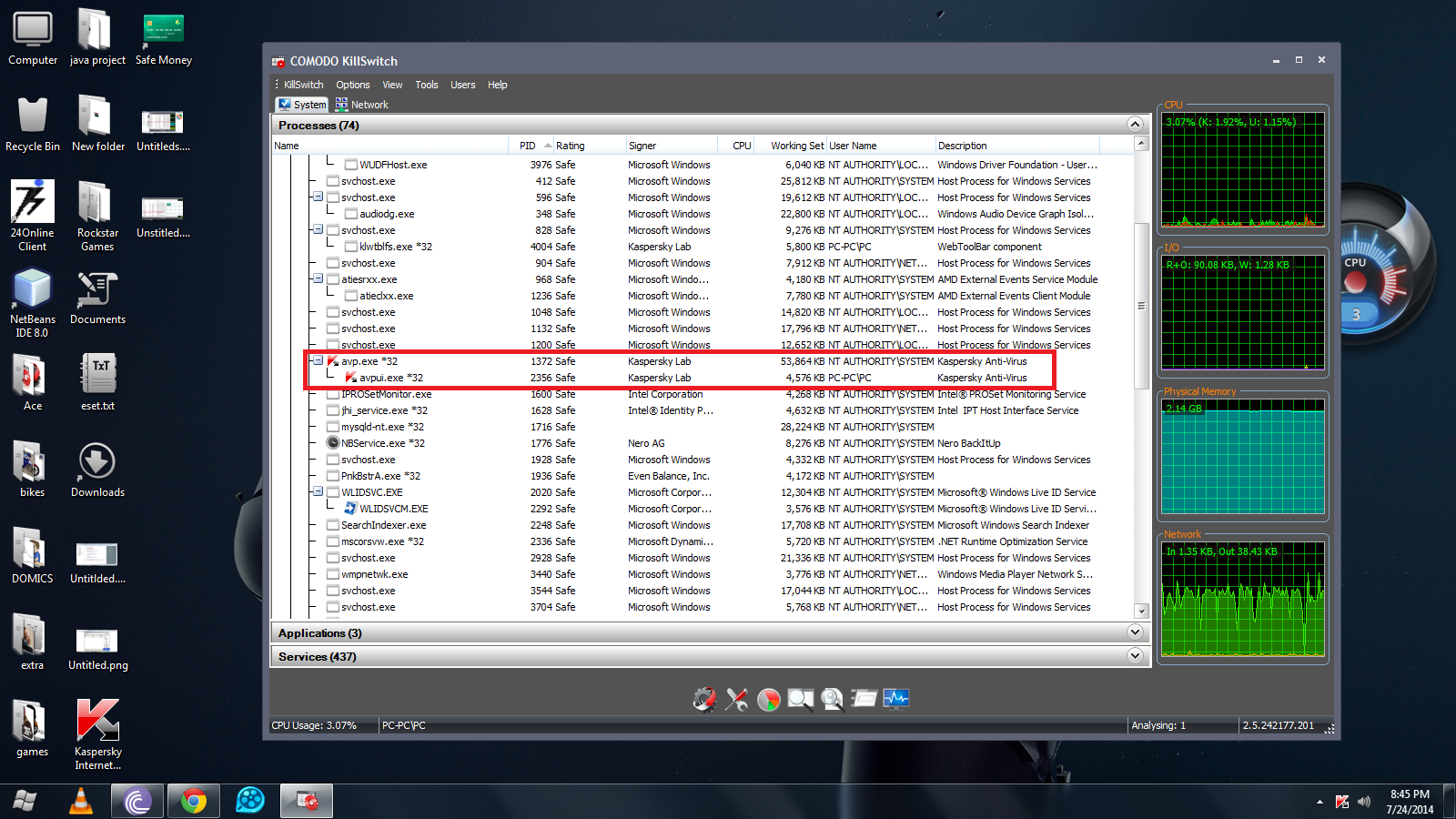Switch to the System tab
This screenshot has height=819, width=1456.
[x=302, y=105]
